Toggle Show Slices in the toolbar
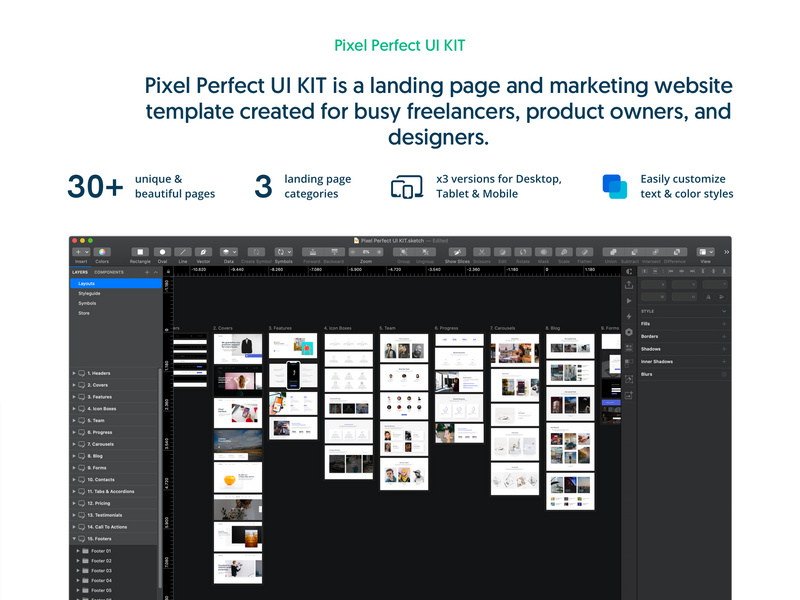The image size is (800, 600). (x=457, y=251)
